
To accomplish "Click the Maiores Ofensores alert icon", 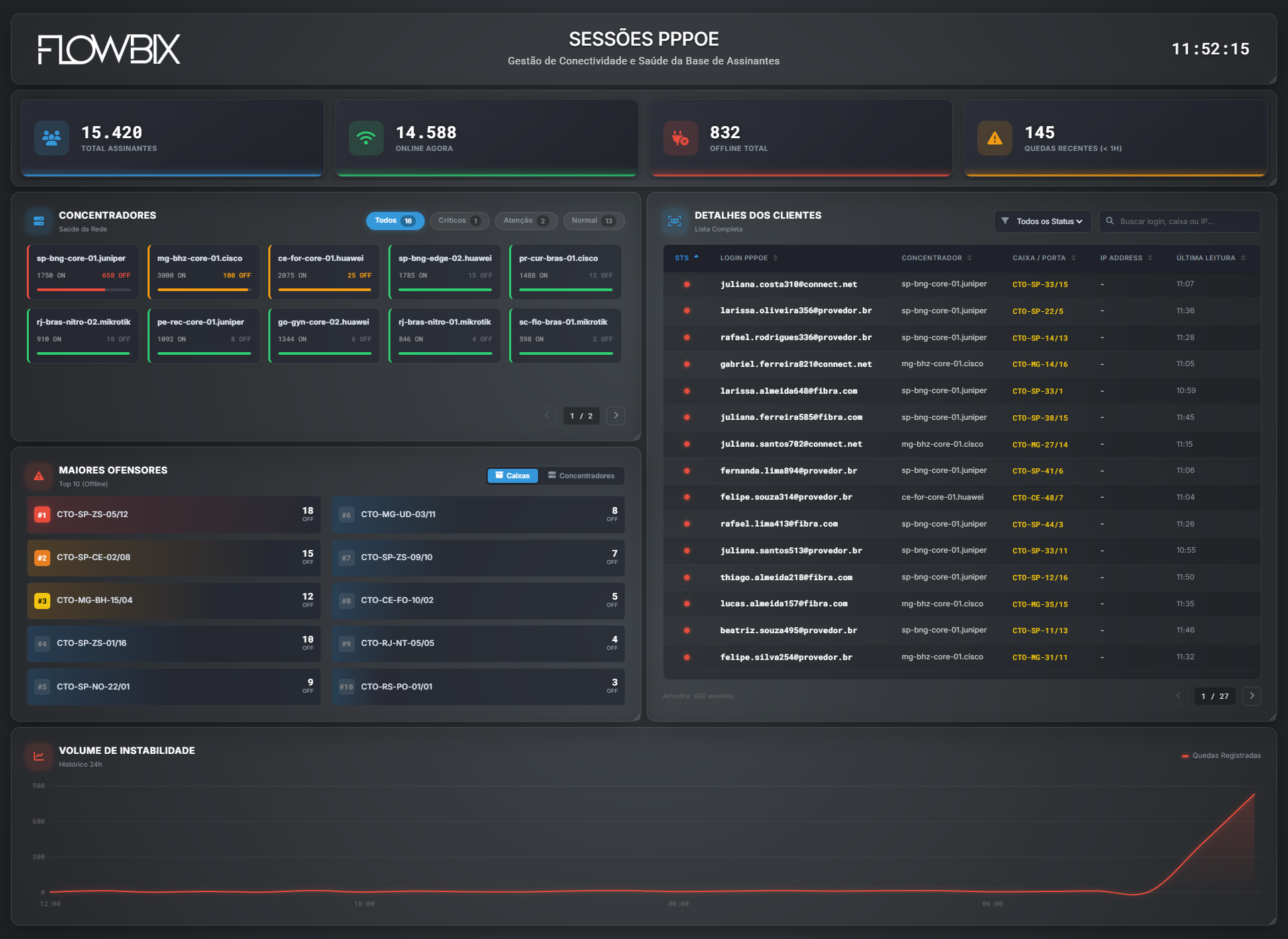I will 39,476.
